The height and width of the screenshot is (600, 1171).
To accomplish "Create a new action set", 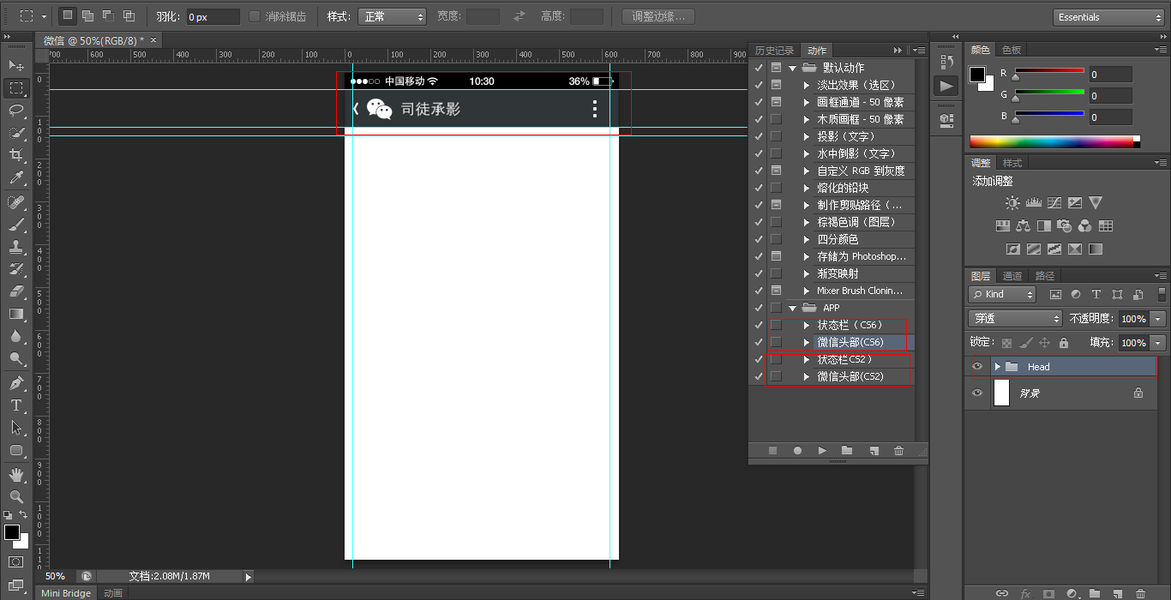I will 847,451.
